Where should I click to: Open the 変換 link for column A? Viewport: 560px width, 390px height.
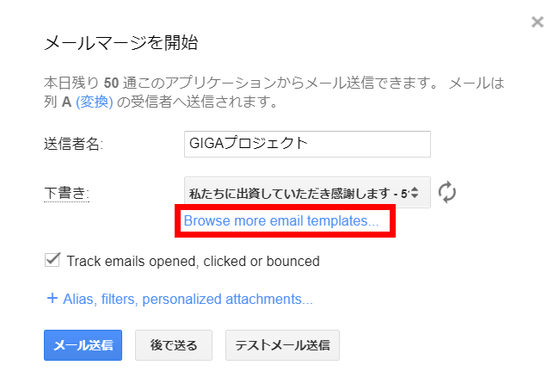pos(94,102)
